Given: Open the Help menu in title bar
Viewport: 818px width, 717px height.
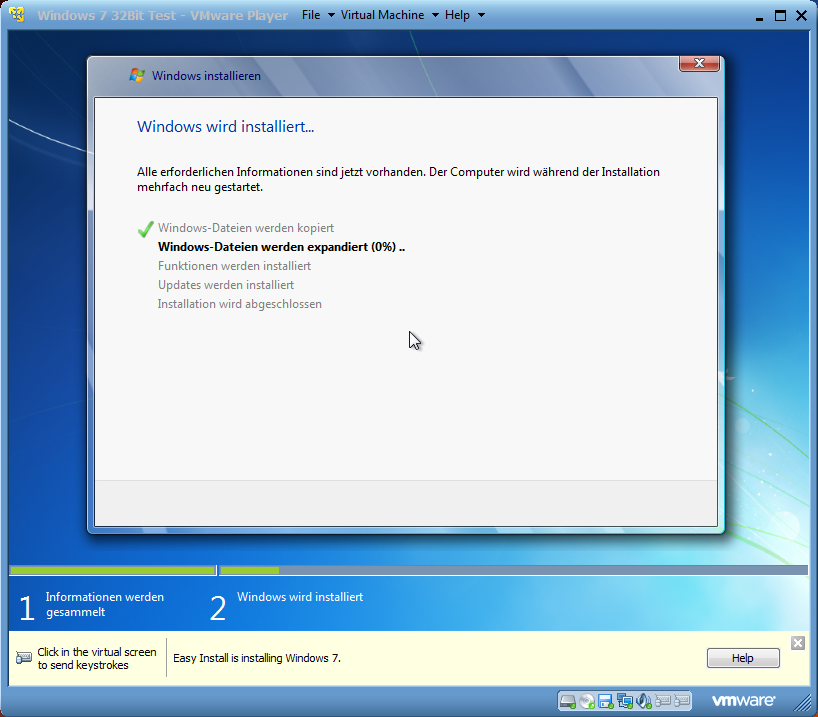Looking at the screenshot, I should [x=458, y=15].
